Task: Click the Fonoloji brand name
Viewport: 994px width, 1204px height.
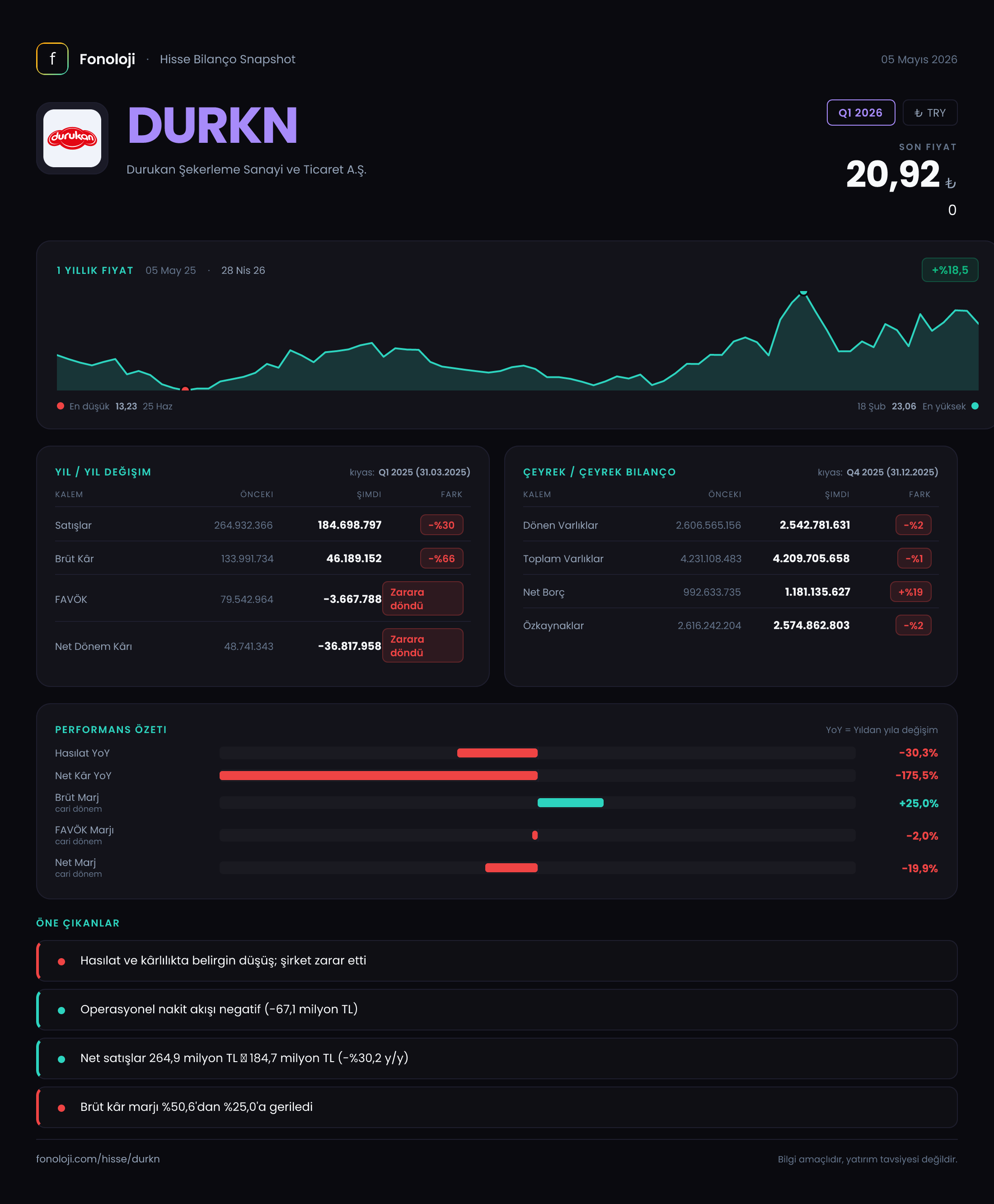Action: pos(107,59)
